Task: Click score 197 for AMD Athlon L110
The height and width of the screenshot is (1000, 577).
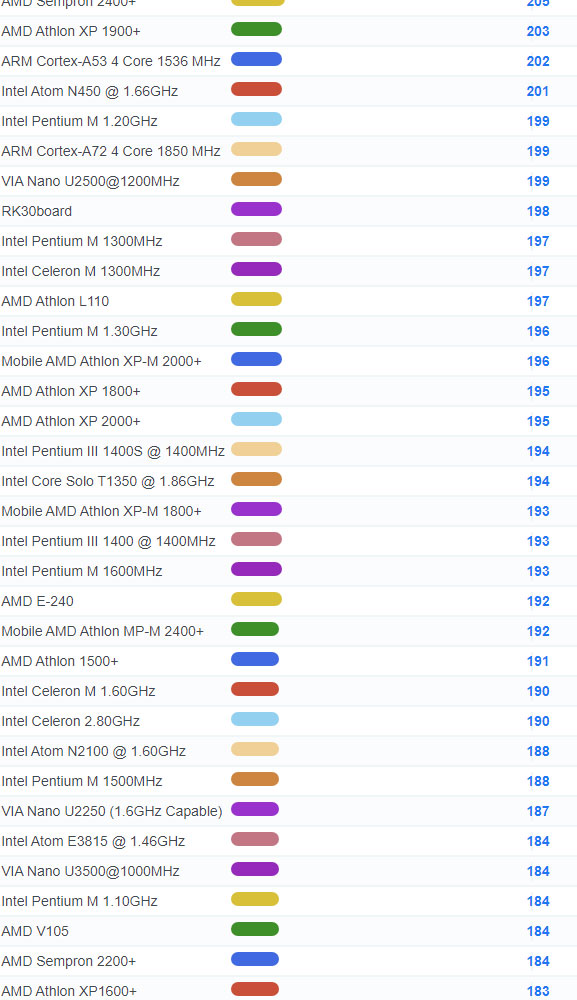Action: point(538,301)
